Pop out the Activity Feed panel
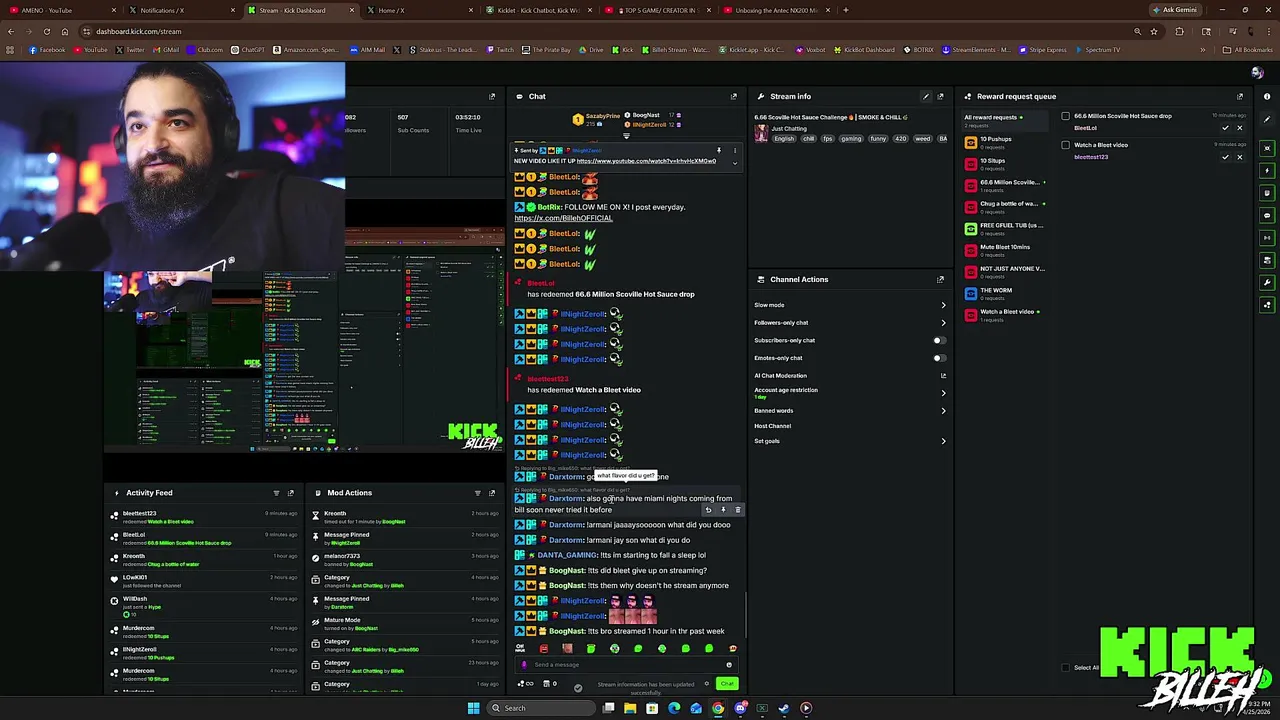The image size is (1280, 720). coord(291,493)
